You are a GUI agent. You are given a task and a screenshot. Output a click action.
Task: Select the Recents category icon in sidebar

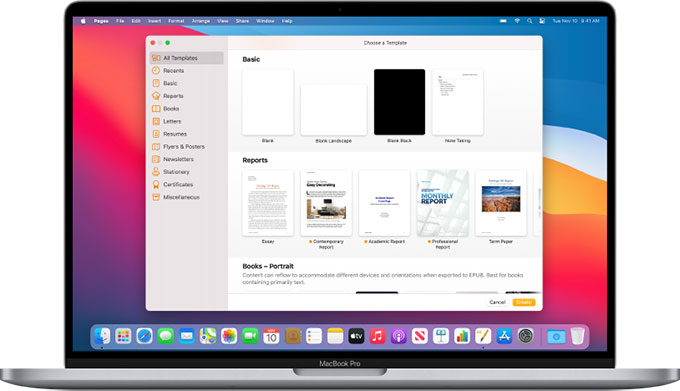point(156,70)
